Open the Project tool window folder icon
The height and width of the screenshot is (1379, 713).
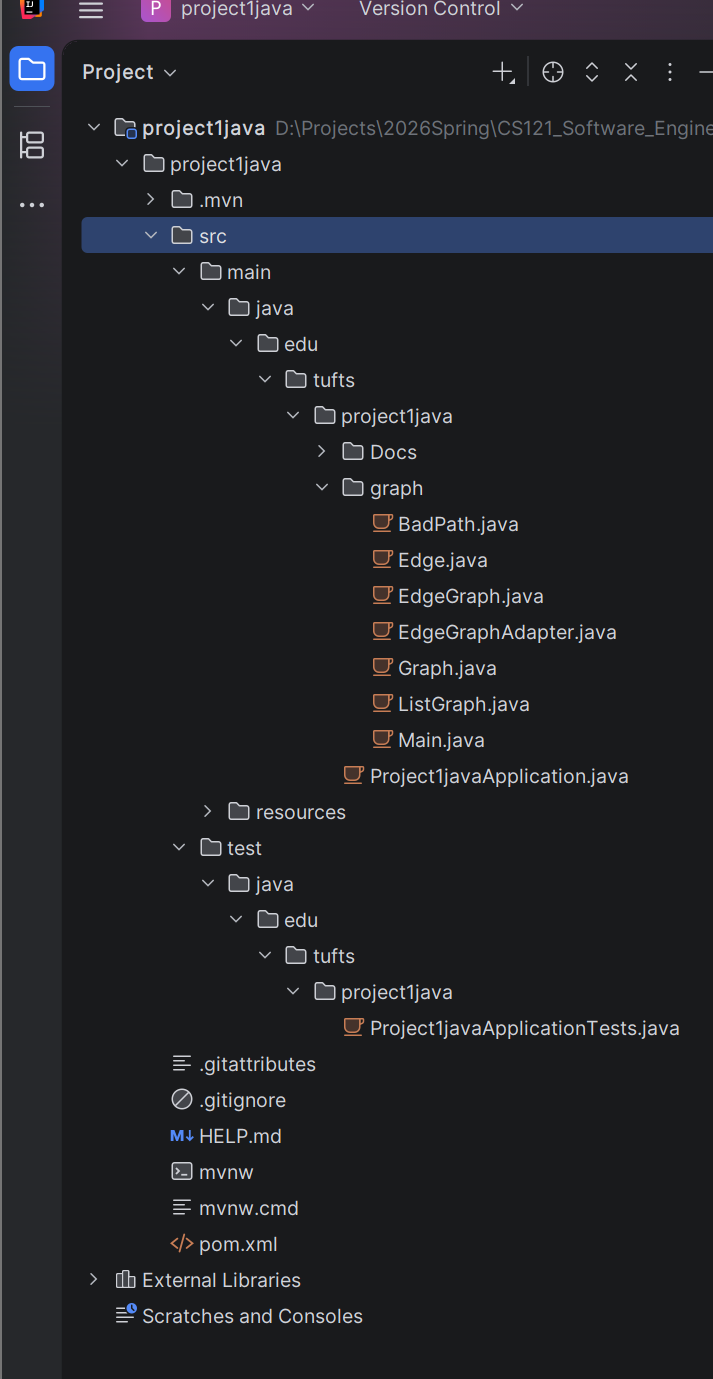(x=32, y=69)
